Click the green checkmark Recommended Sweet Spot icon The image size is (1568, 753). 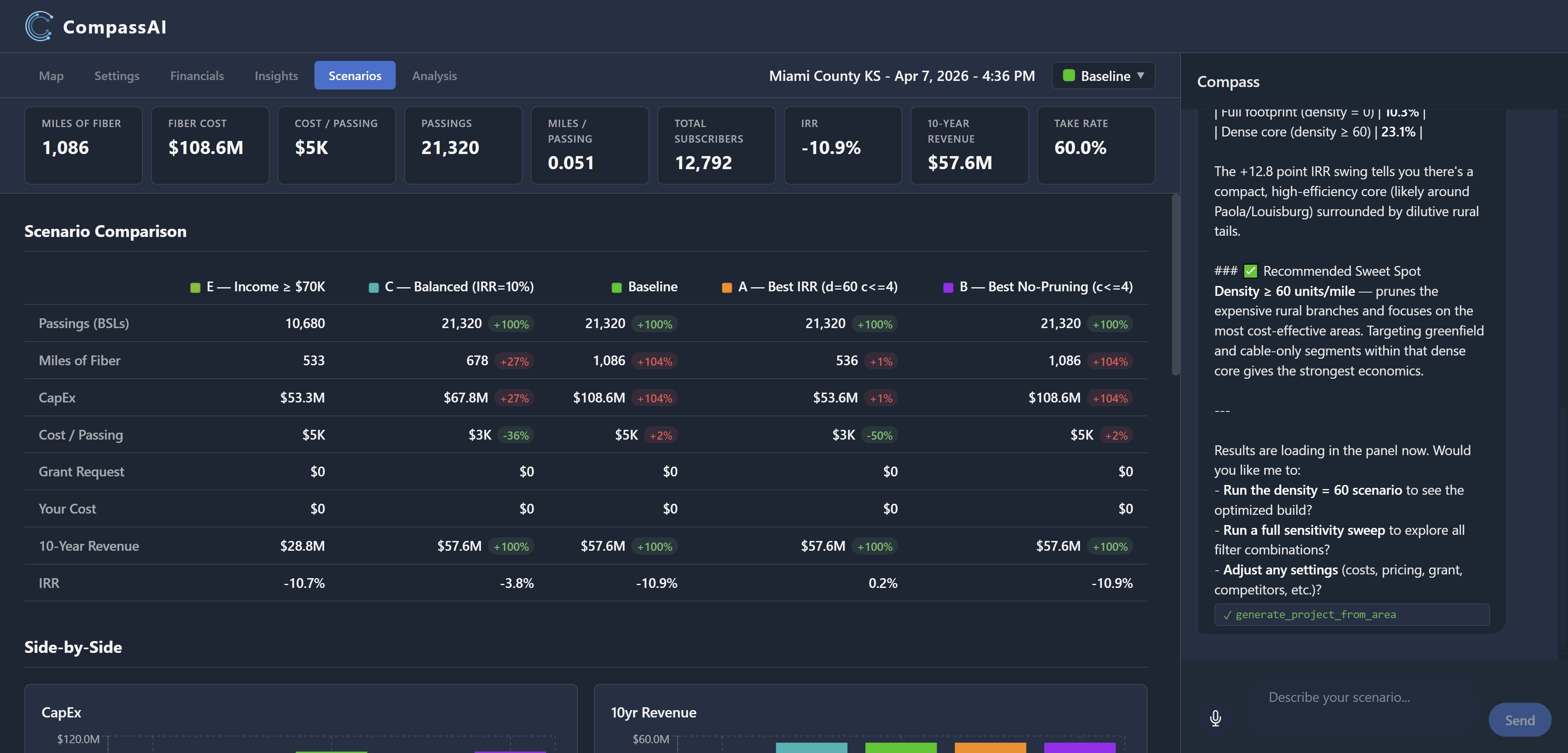click(1250, 271)
